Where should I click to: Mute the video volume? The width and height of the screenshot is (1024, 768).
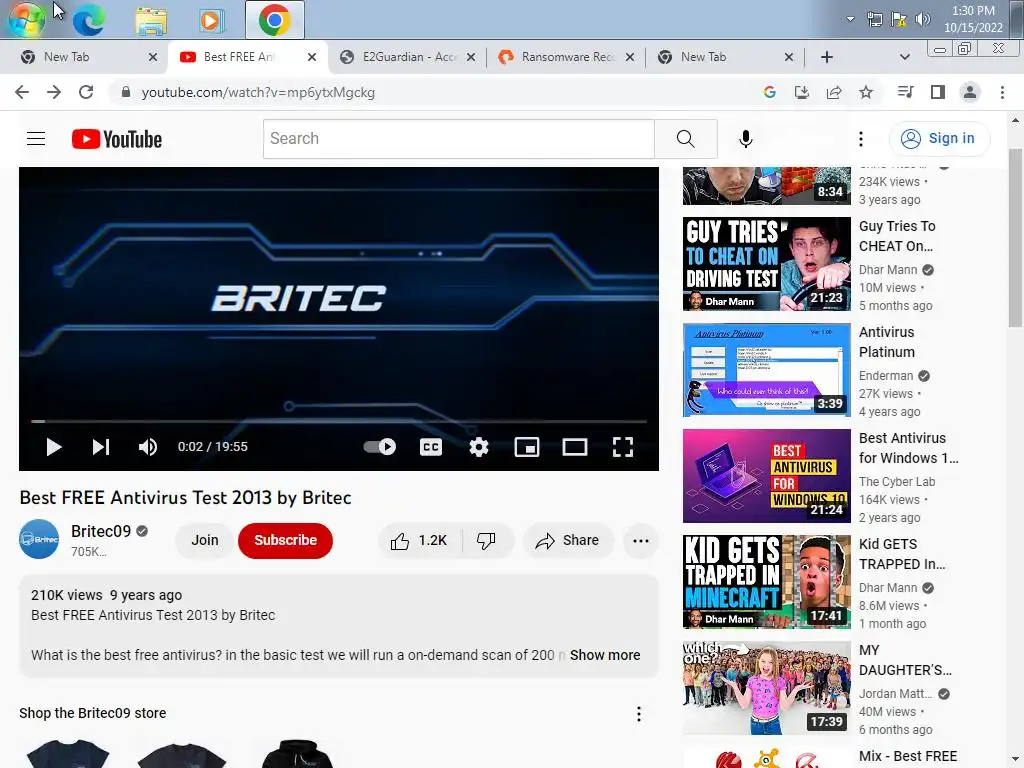coord(148,447)
